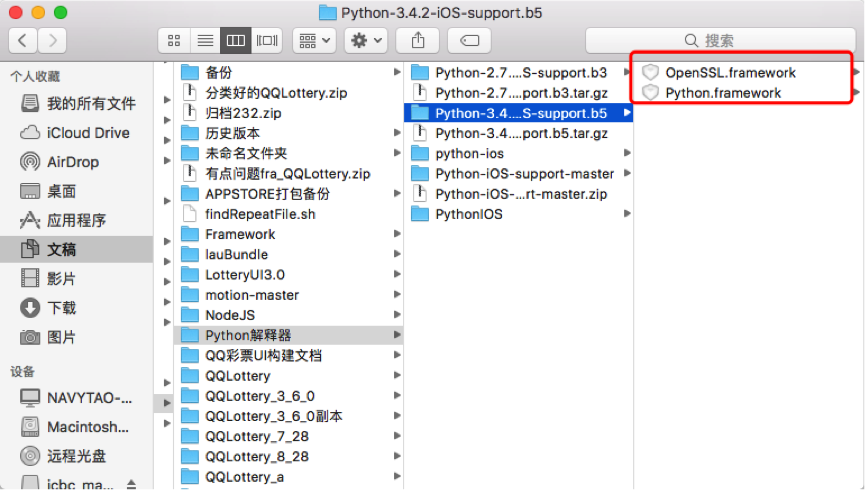The width and height of the screenshot is (865, 490).
Task: Select 下载 in the sidebar
Action: point(77,307)
